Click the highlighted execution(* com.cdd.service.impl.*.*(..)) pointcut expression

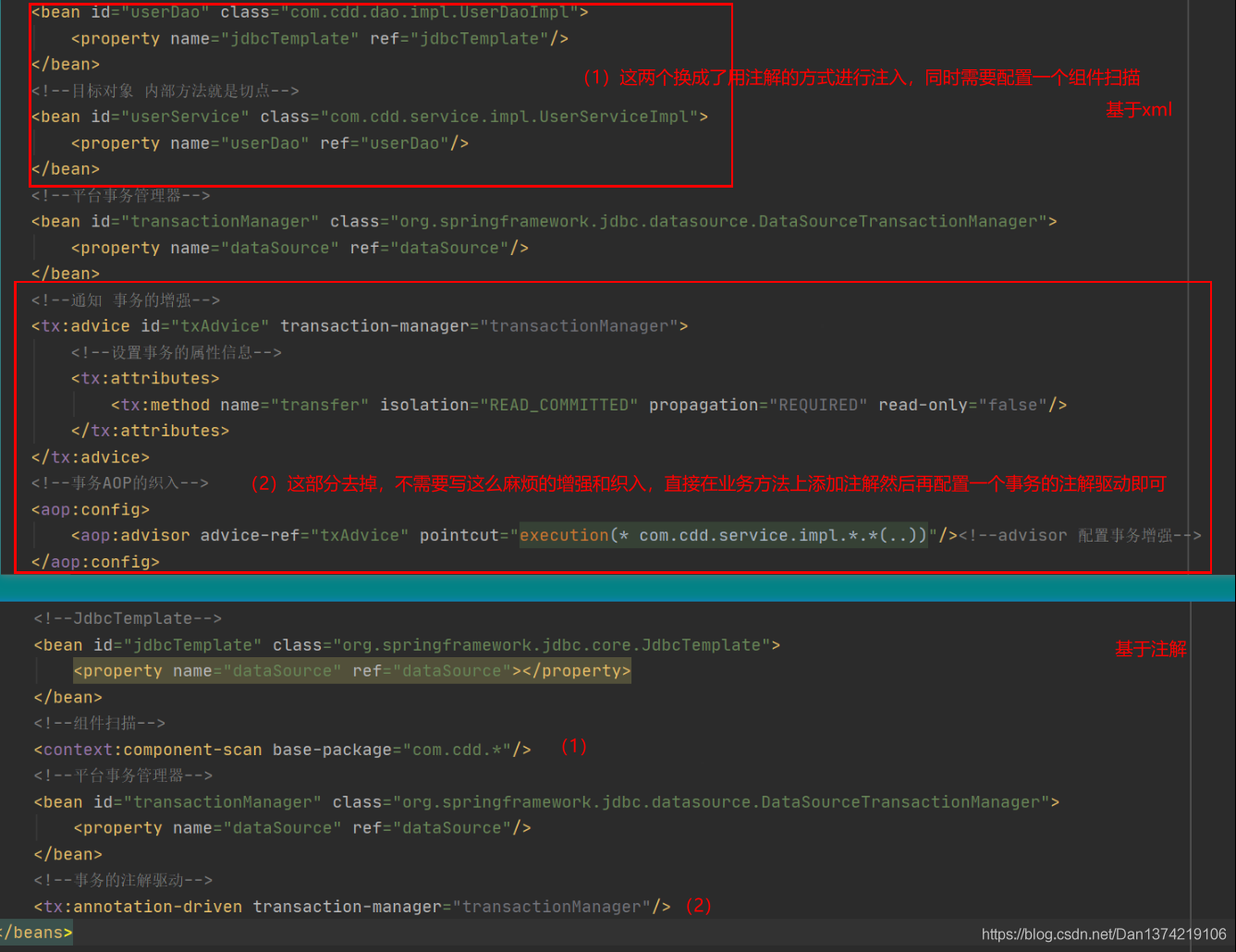click(x=723, y=535)
